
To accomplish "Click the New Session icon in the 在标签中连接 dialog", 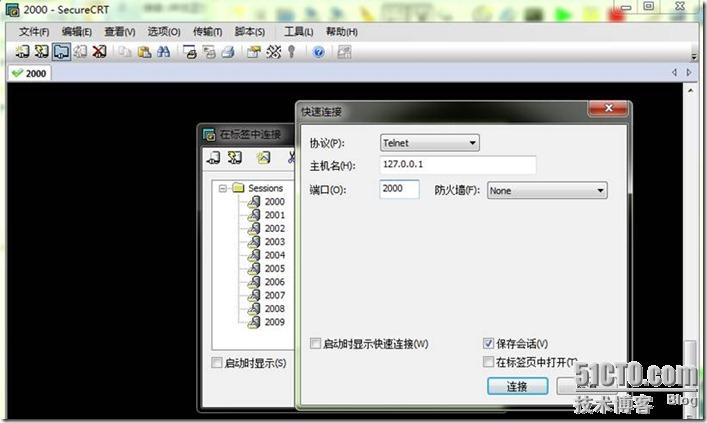I will click(263, 157).
